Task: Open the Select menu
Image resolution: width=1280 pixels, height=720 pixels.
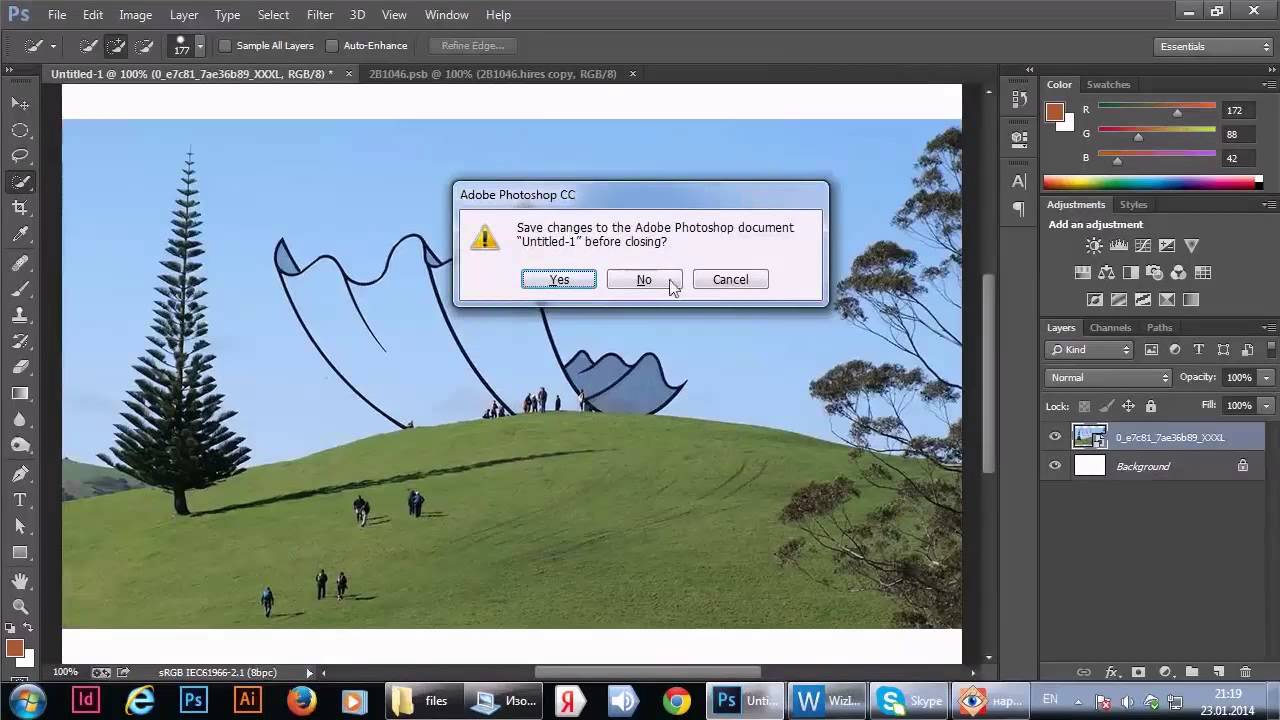Action: tap(273, 15)
